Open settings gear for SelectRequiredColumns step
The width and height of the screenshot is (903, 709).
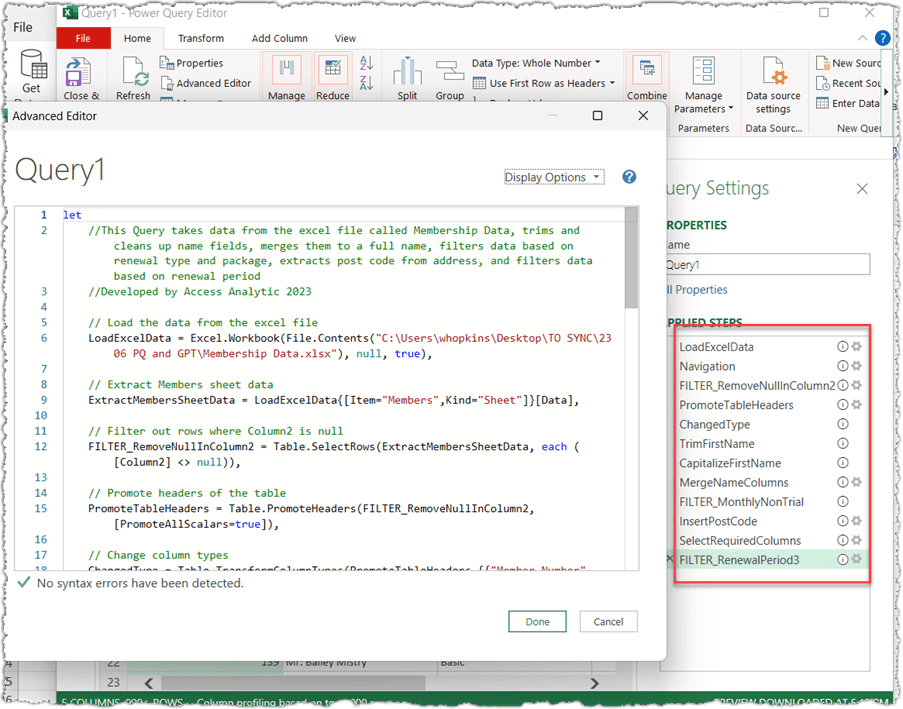point(857,540)
